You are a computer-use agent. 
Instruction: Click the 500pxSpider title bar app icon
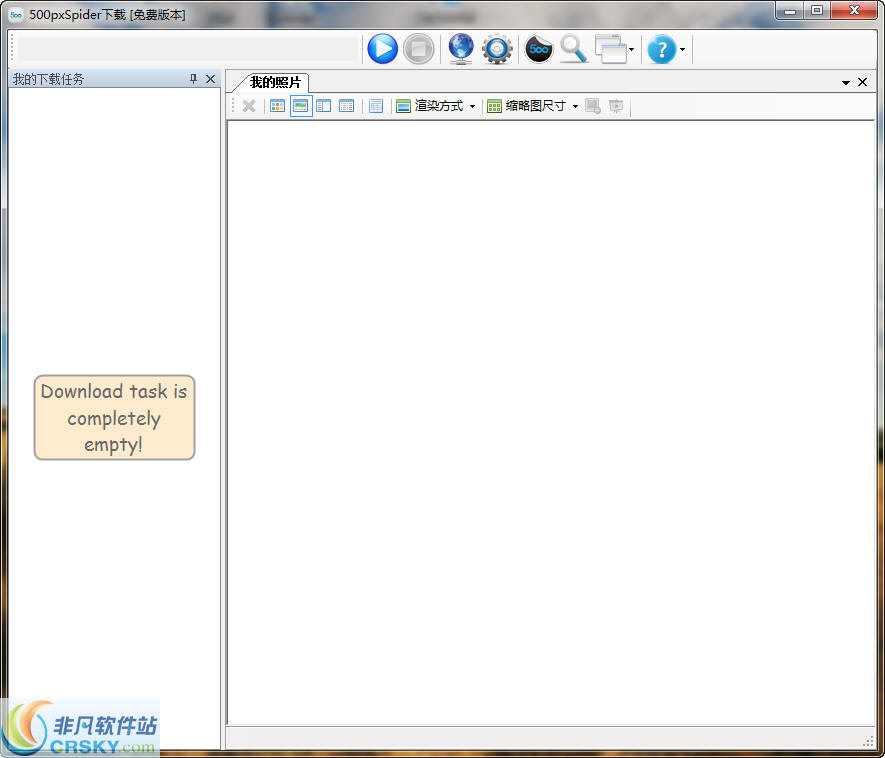tap(16, 15)
